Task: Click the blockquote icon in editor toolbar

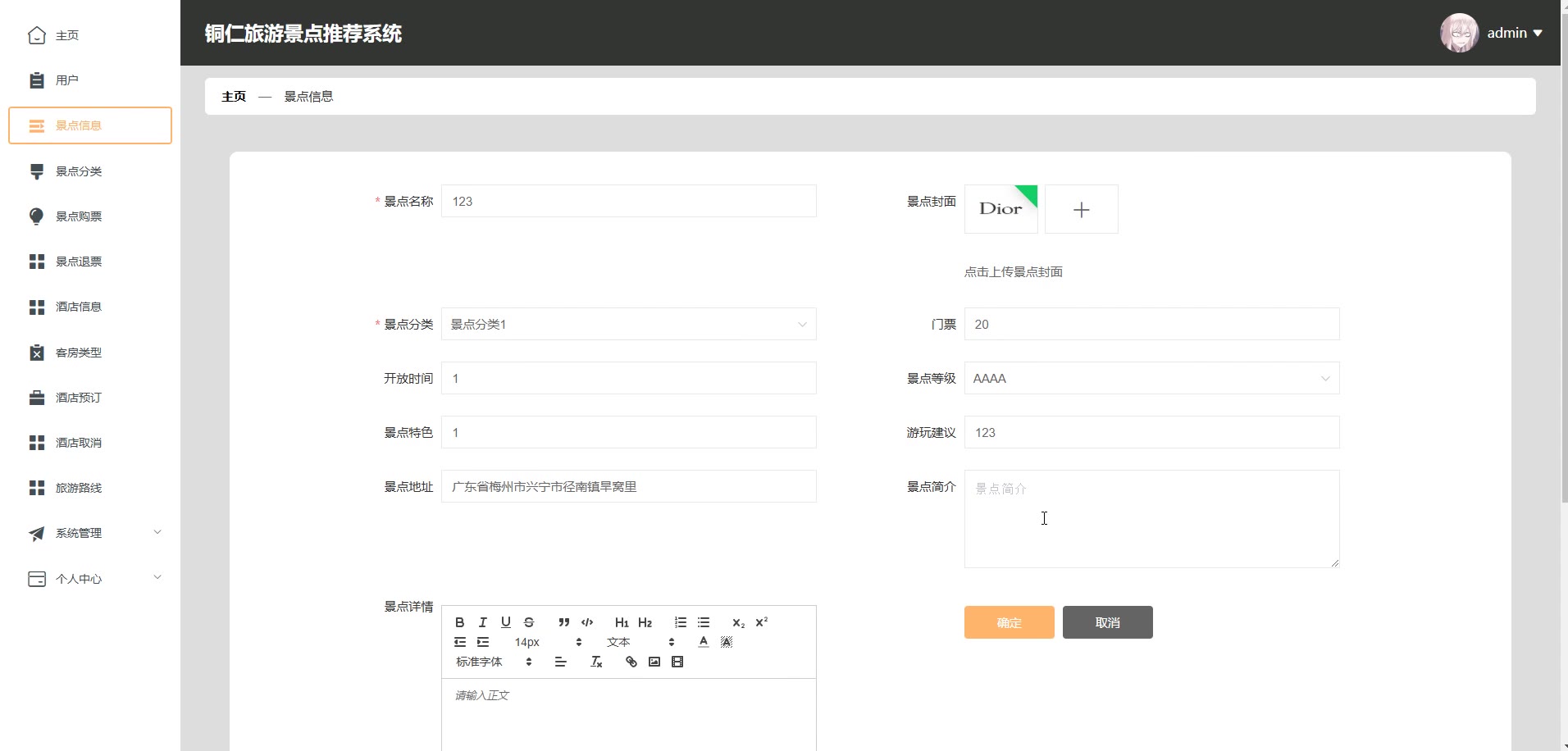Action: click(x=563, y=622)
